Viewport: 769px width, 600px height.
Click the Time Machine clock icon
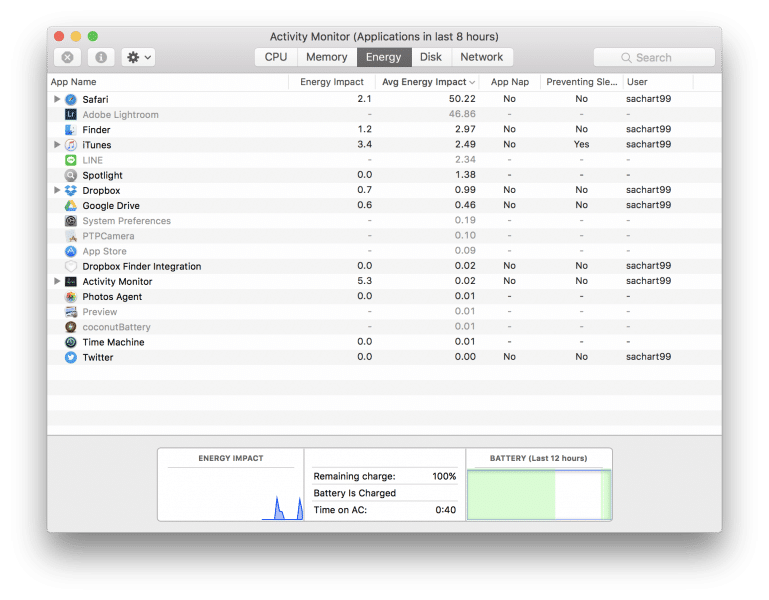[71, 342]
